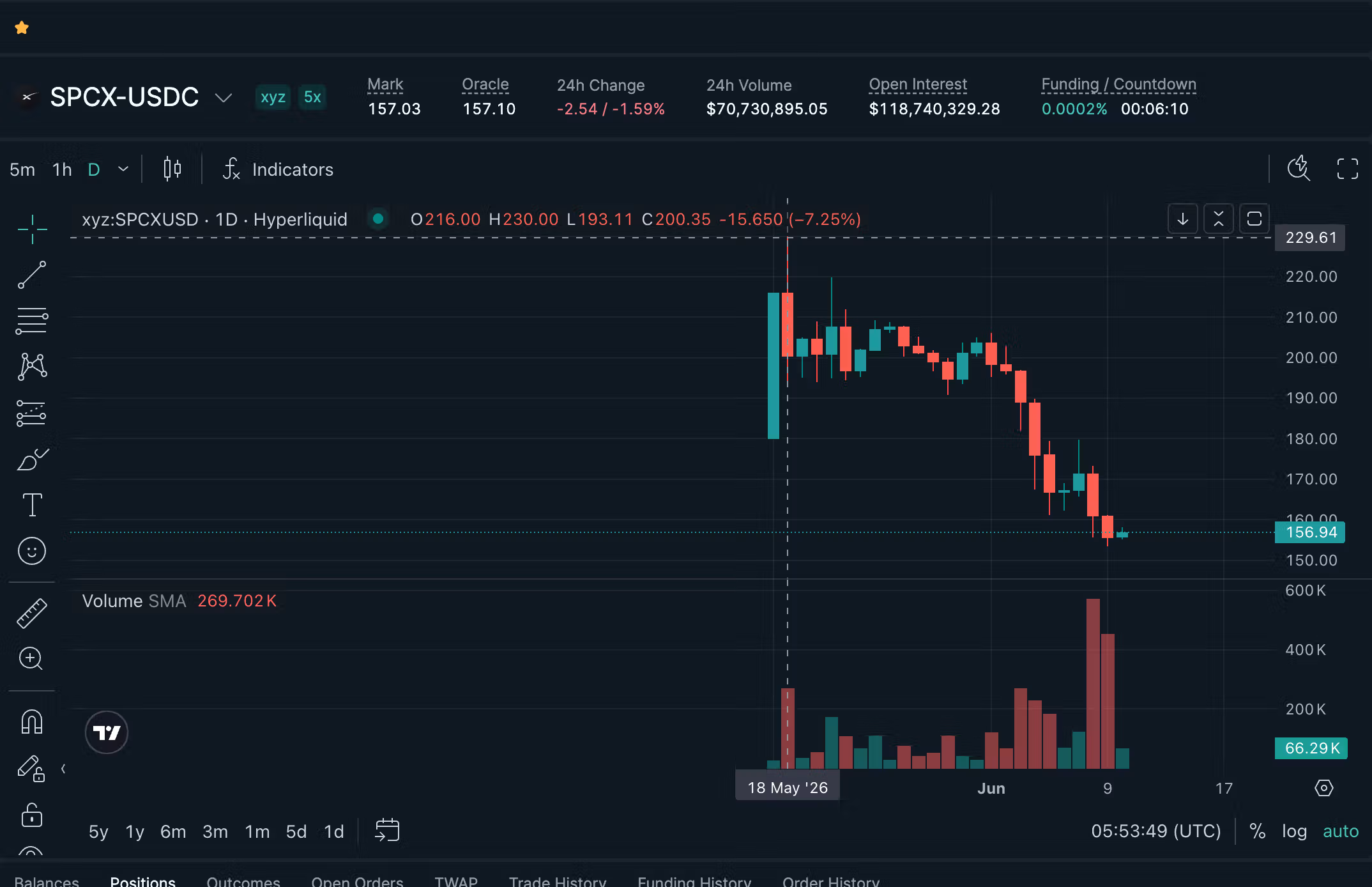Expand the timeframe interval dropdown
This screenshot has height=887, width=1372.
[x=123, y=169]
